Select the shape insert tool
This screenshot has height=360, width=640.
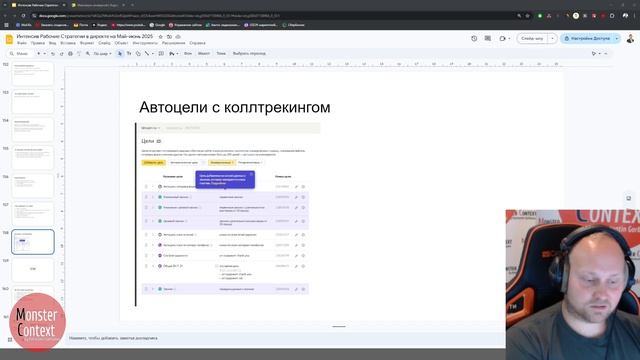click(138, 53)
